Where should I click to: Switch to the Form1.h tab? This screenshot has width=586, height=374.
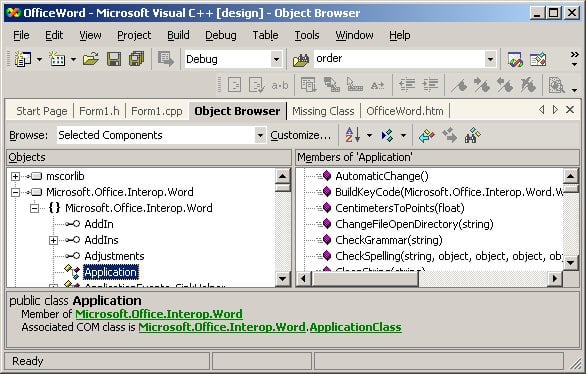[x=99, y=111]
